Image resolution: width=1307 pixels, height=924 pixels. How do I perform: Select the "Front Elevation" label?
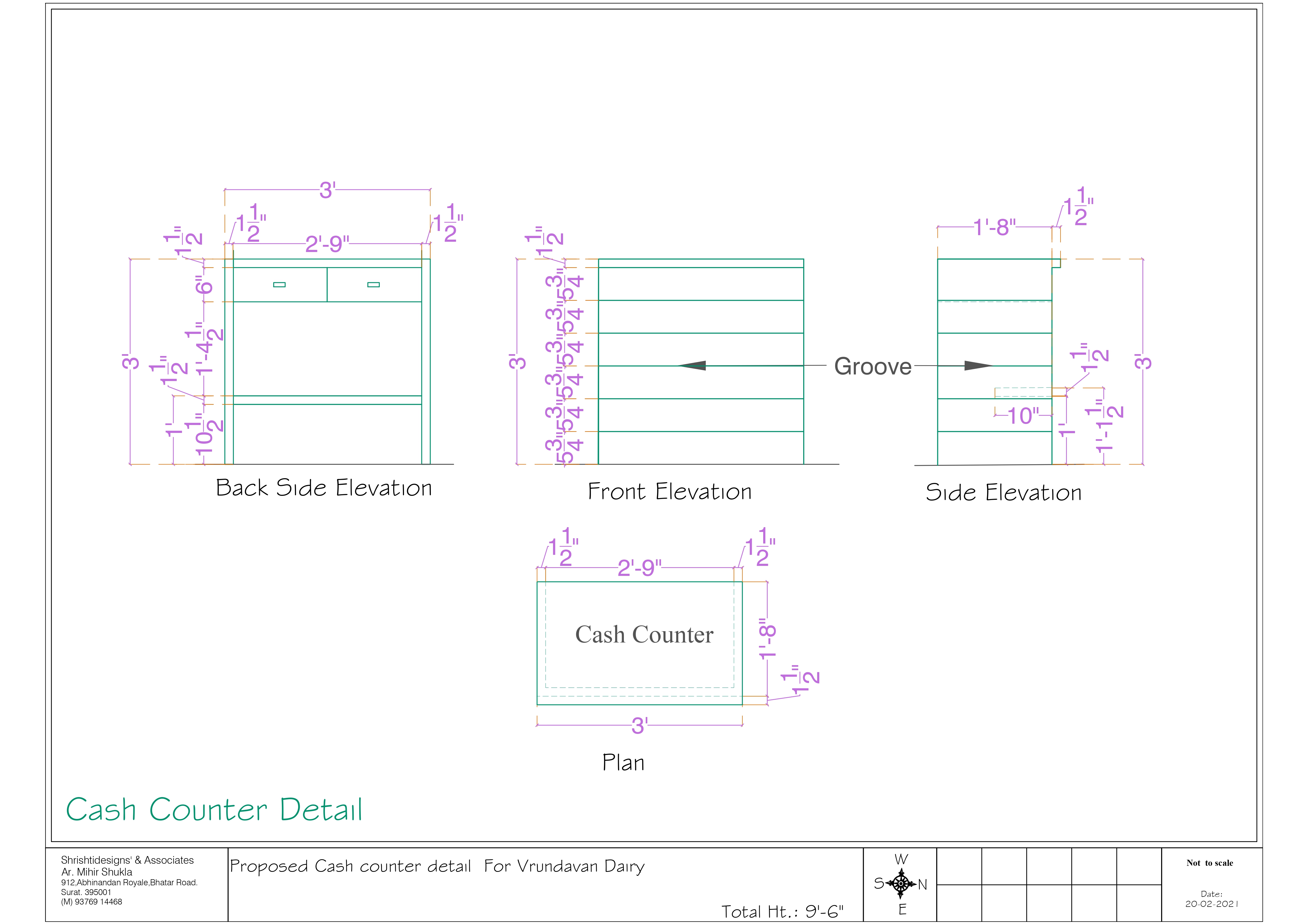669,491
